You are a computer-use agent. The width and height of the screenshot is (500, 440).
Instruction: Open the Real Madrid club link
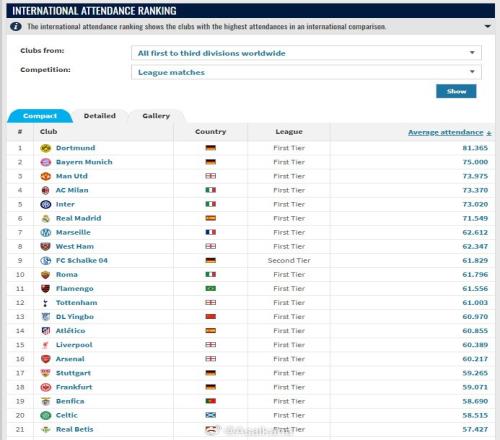(78, 218)
